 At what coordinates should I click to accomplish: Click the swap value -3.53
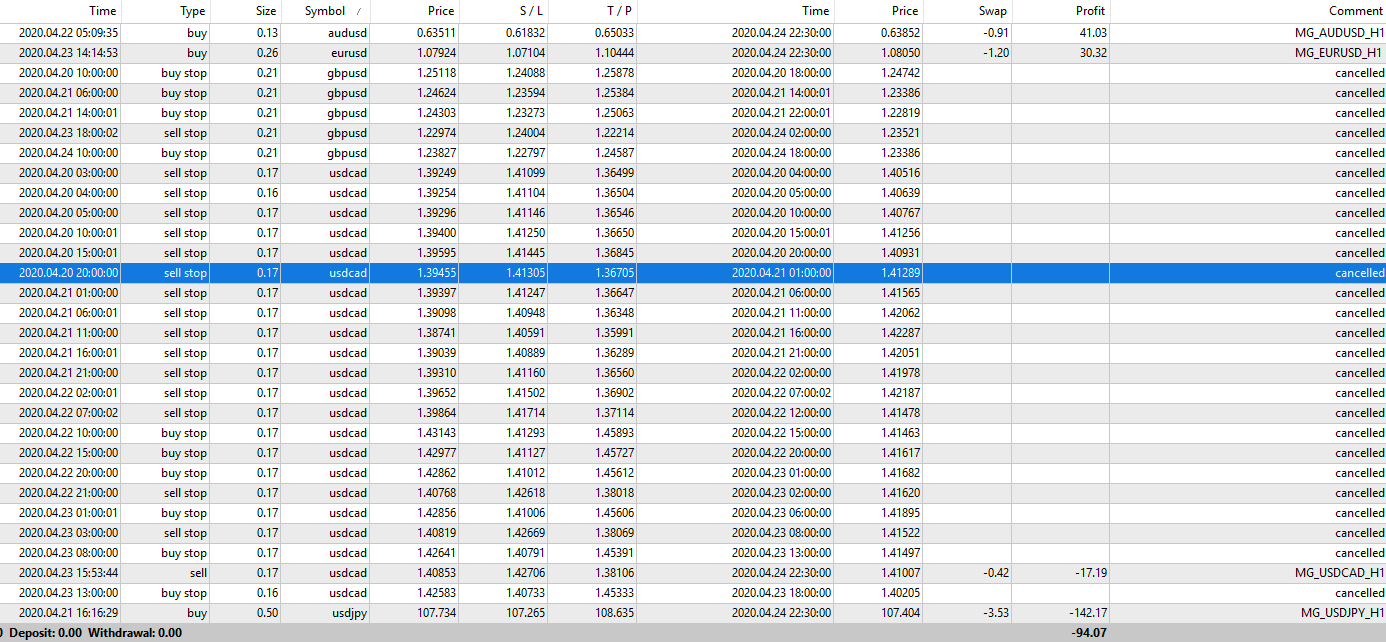tap(995, 613)
